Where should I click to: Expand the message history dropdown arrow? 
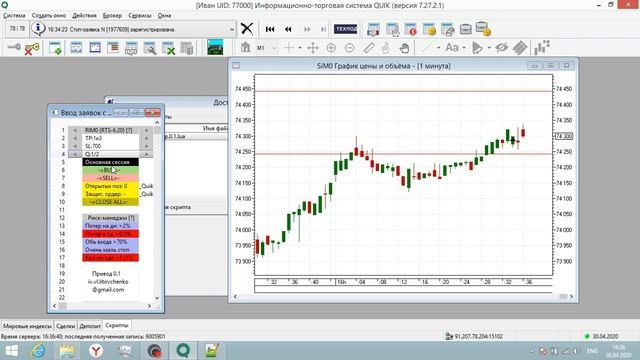point(232,29)
